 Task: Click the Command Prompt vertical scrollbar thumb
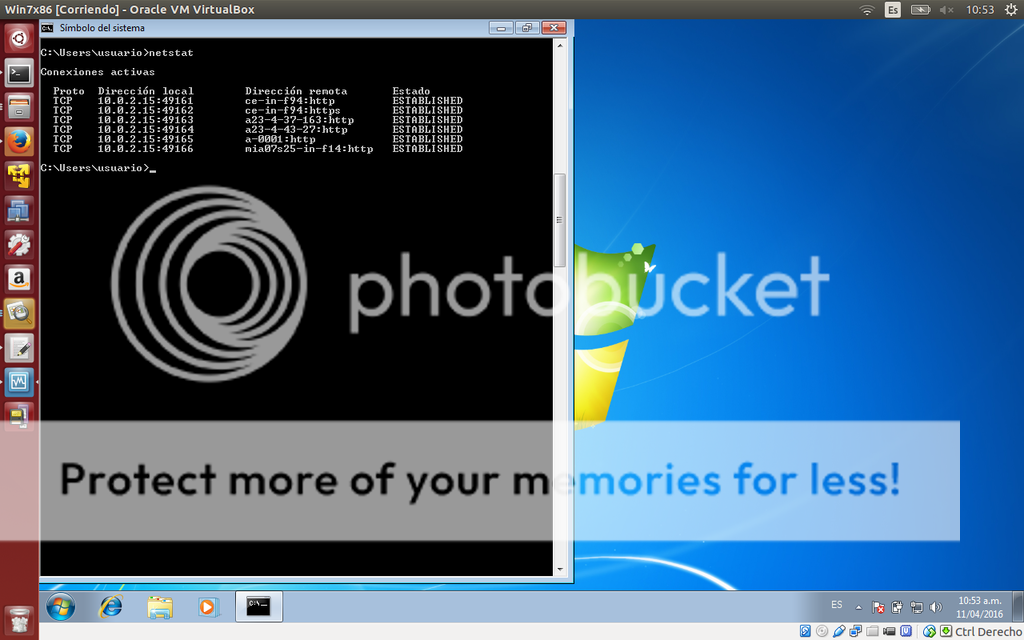(x=560, y=220)
